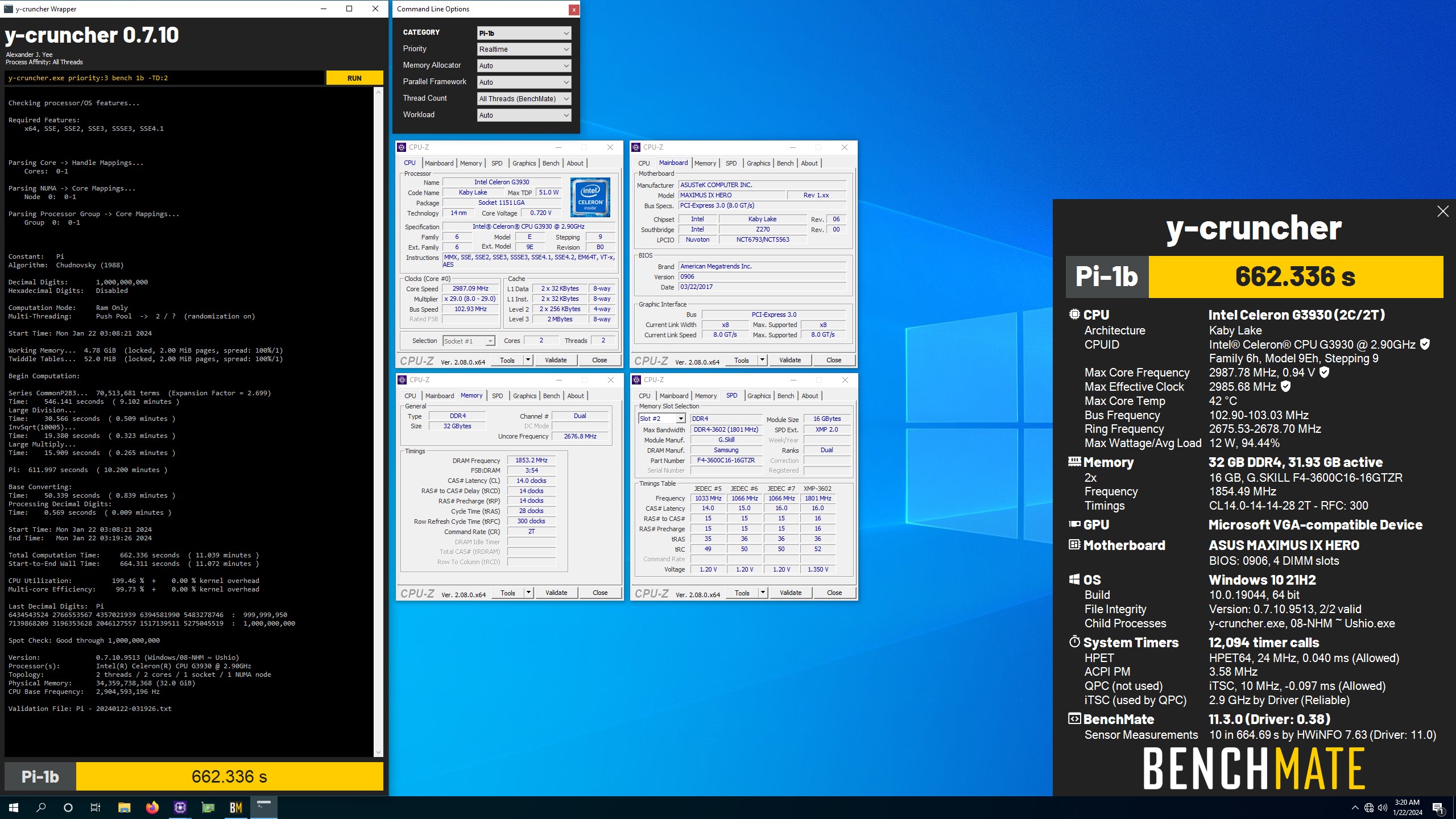This screenshot has height=819, width=1456.
Task: Click the DRAM Frequency 1853.2 MHz value
Action: 531,461
